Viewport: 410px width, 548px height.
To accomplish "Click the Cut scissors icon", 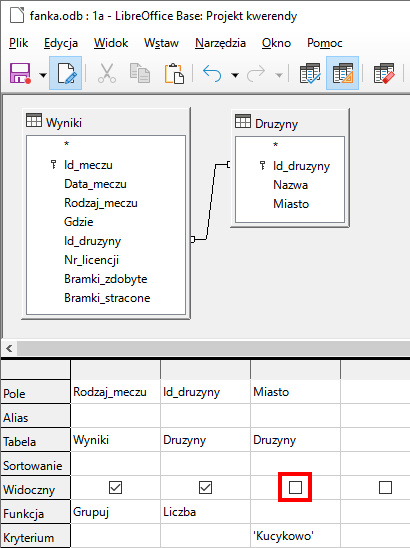I will [x=107, y=73].
